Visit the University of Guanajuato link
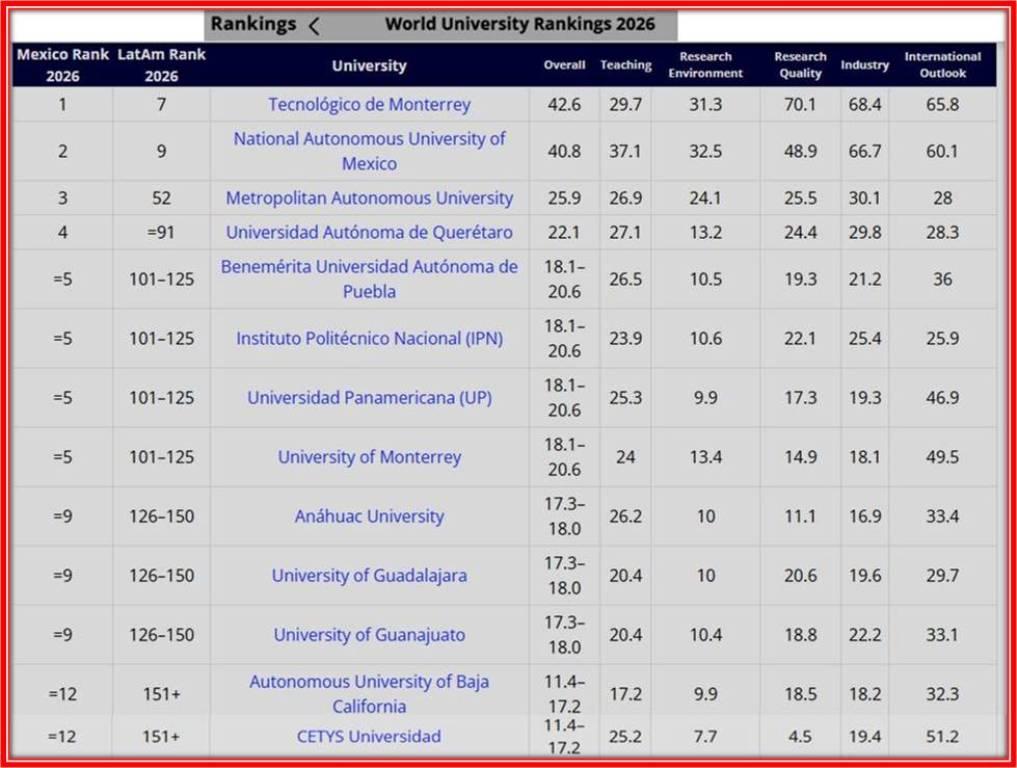Screen dimensions: 1017x768 click(x=369, y=635)
